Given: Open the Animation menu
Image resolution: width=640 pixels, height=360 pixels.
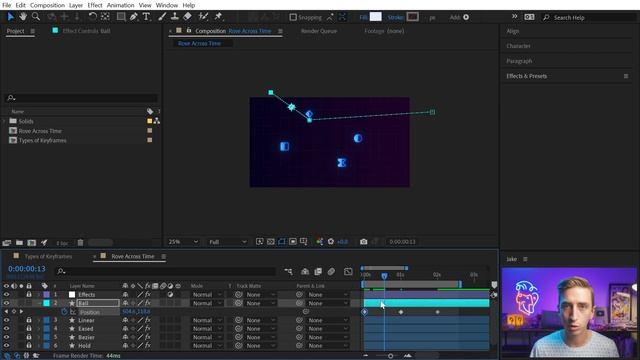Looking at the screenshot, I should tap(120, 5).
